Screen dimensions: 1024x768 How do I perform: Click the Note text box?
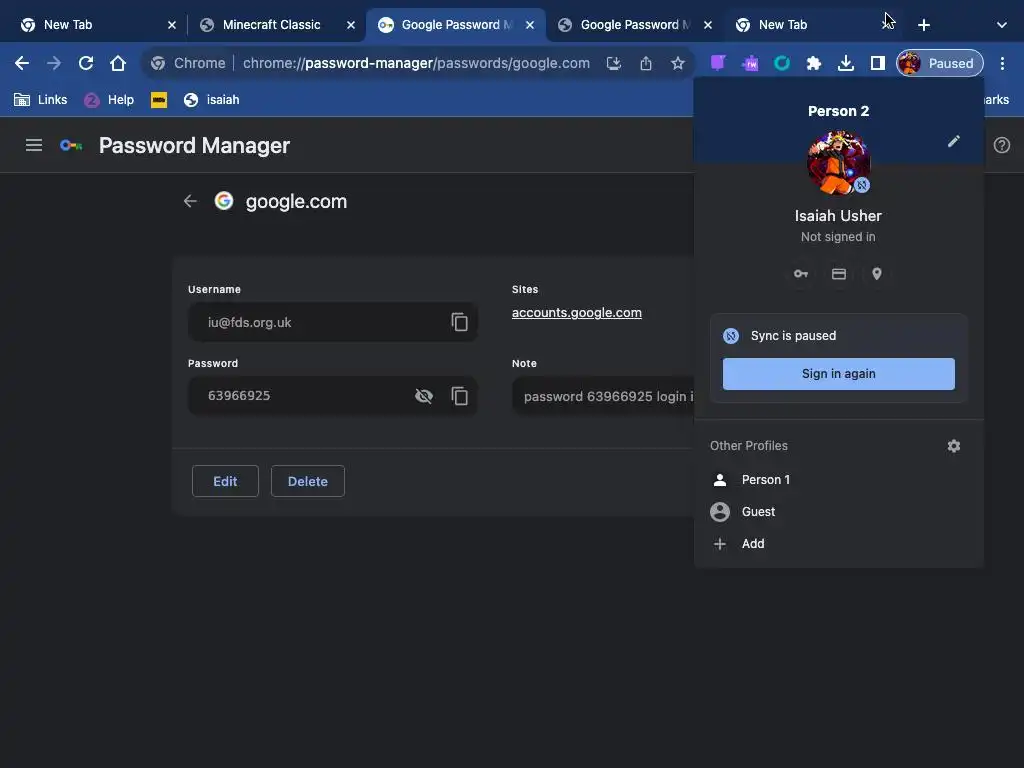tap(603, 396)
